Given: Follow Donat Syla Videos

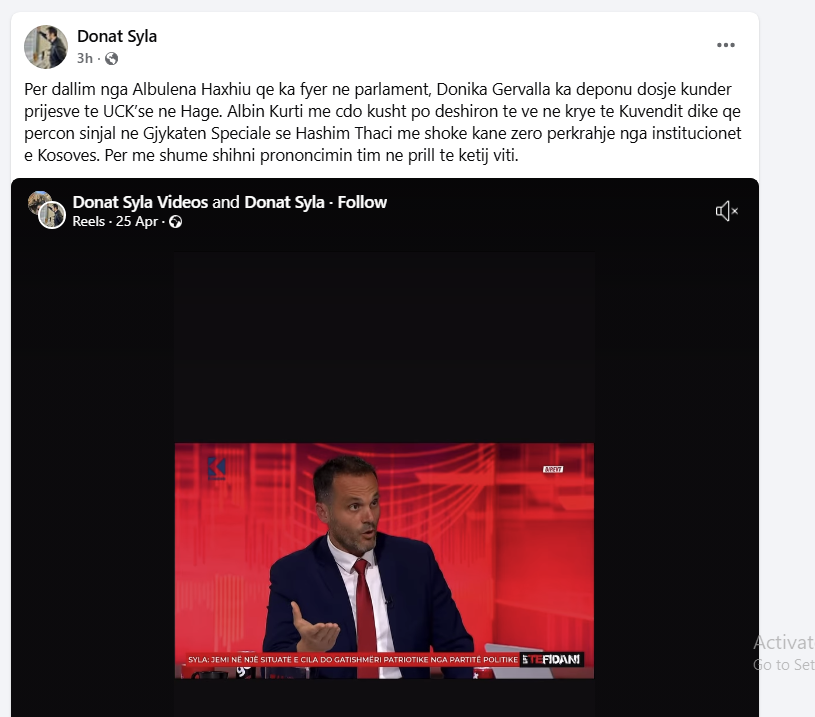Looking at the screenshot, I should coord(362,202).
